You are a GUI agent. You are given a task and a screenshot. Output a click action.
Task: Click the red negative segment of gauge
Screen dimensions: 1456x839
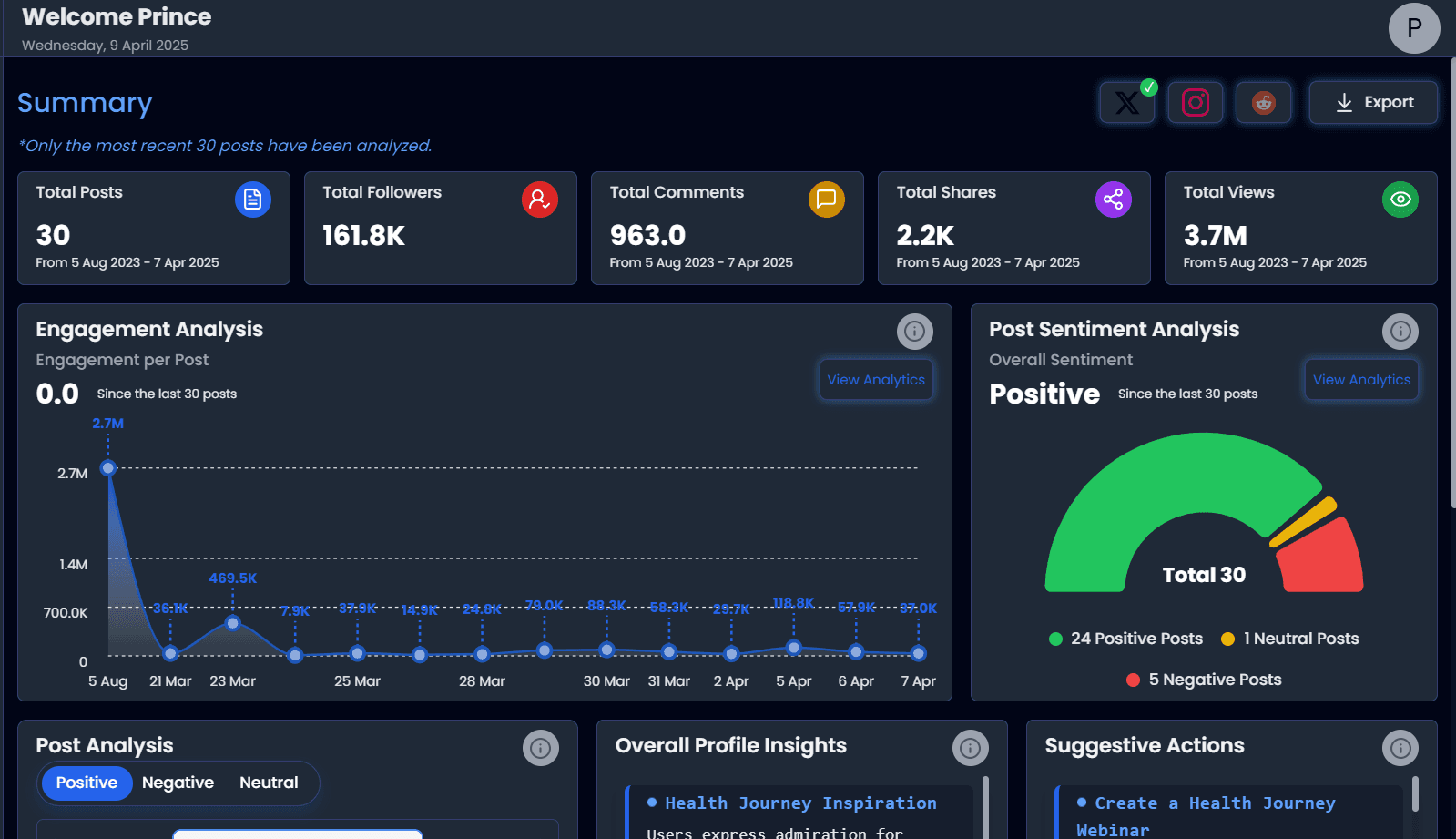point(1322,556)
